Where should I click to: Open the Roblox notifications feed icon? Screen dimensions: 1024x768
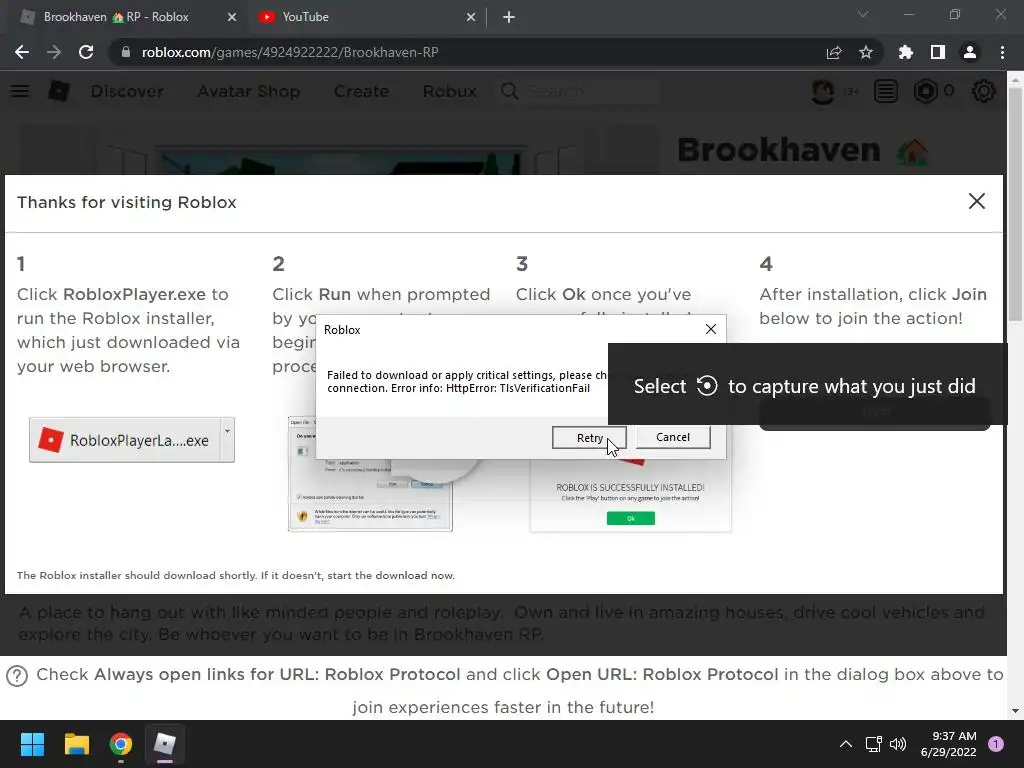(x=886, y=91)
